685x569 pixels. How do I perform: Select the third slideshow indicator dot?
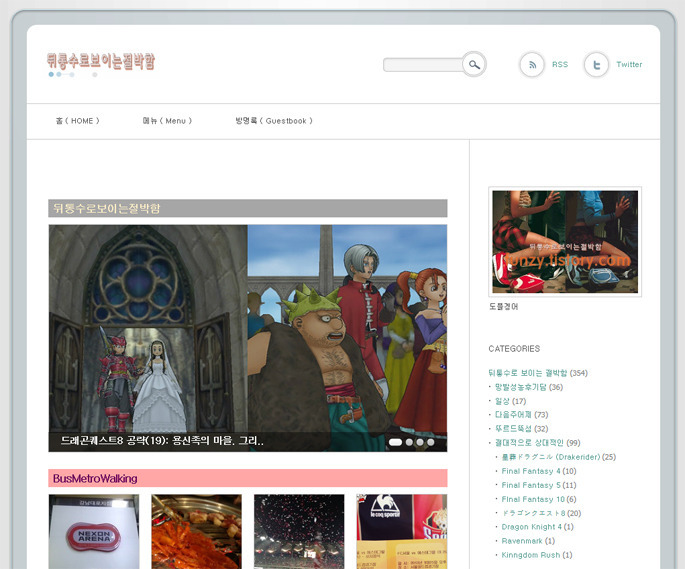pos(420,442)
